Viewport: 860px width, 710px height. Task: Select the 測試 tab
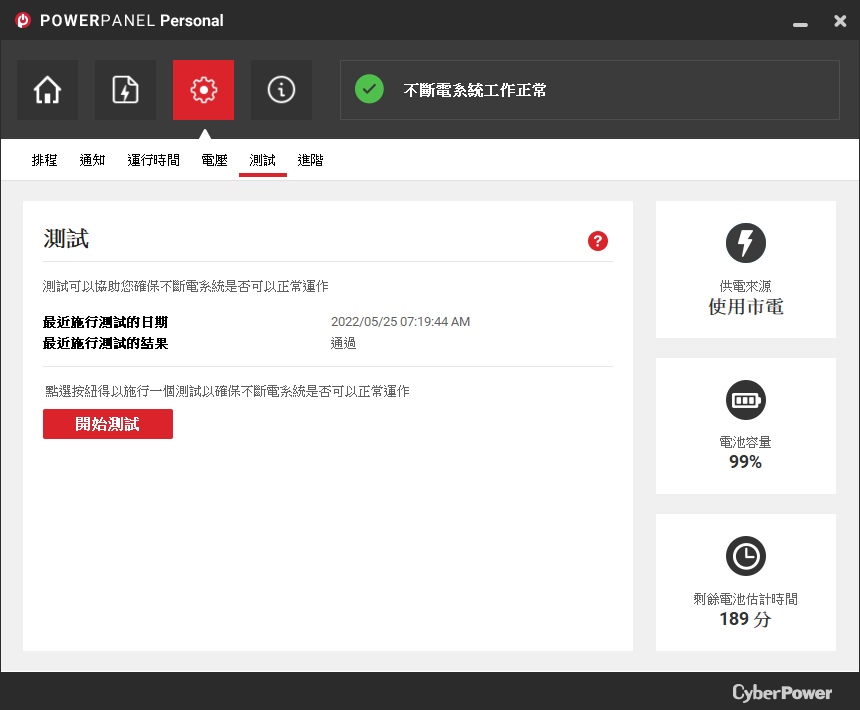tap(263, 160)
